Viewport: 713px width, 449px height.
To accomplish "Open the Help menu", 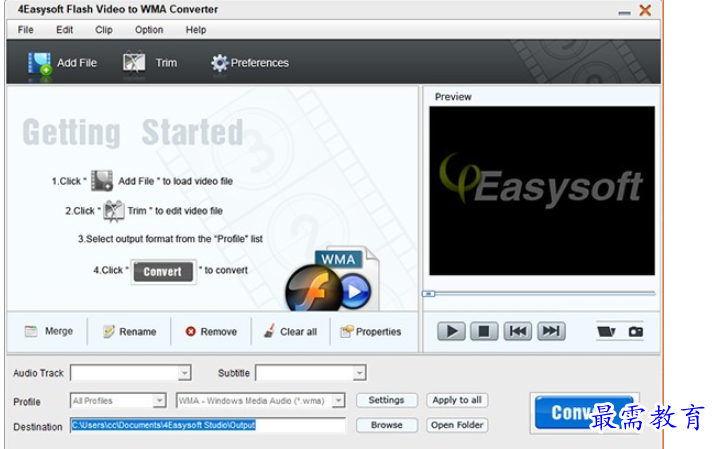I will tap(196, 30).
